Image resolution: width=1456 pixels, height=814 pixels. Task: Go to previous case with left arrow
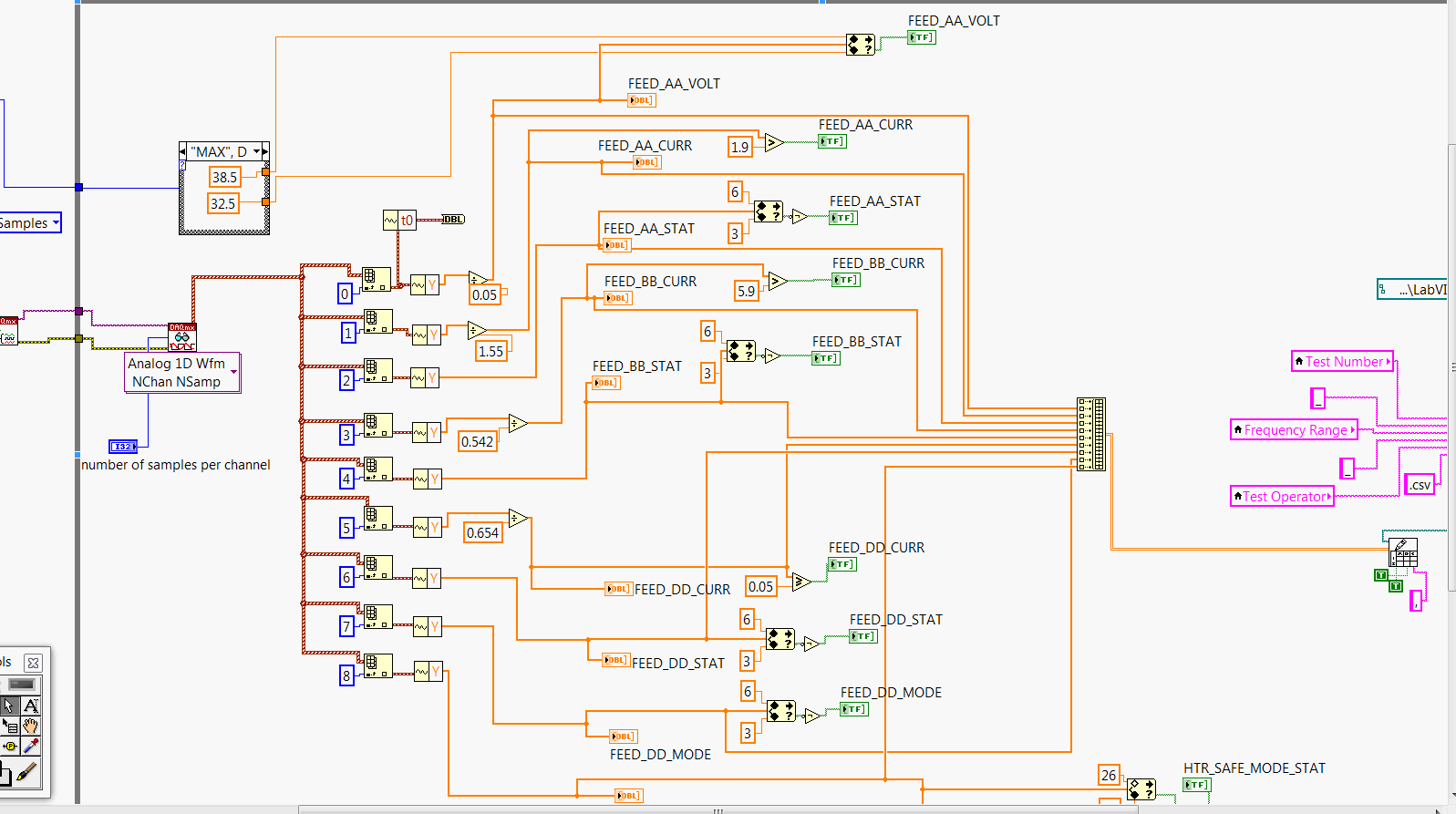click(182, 151)
